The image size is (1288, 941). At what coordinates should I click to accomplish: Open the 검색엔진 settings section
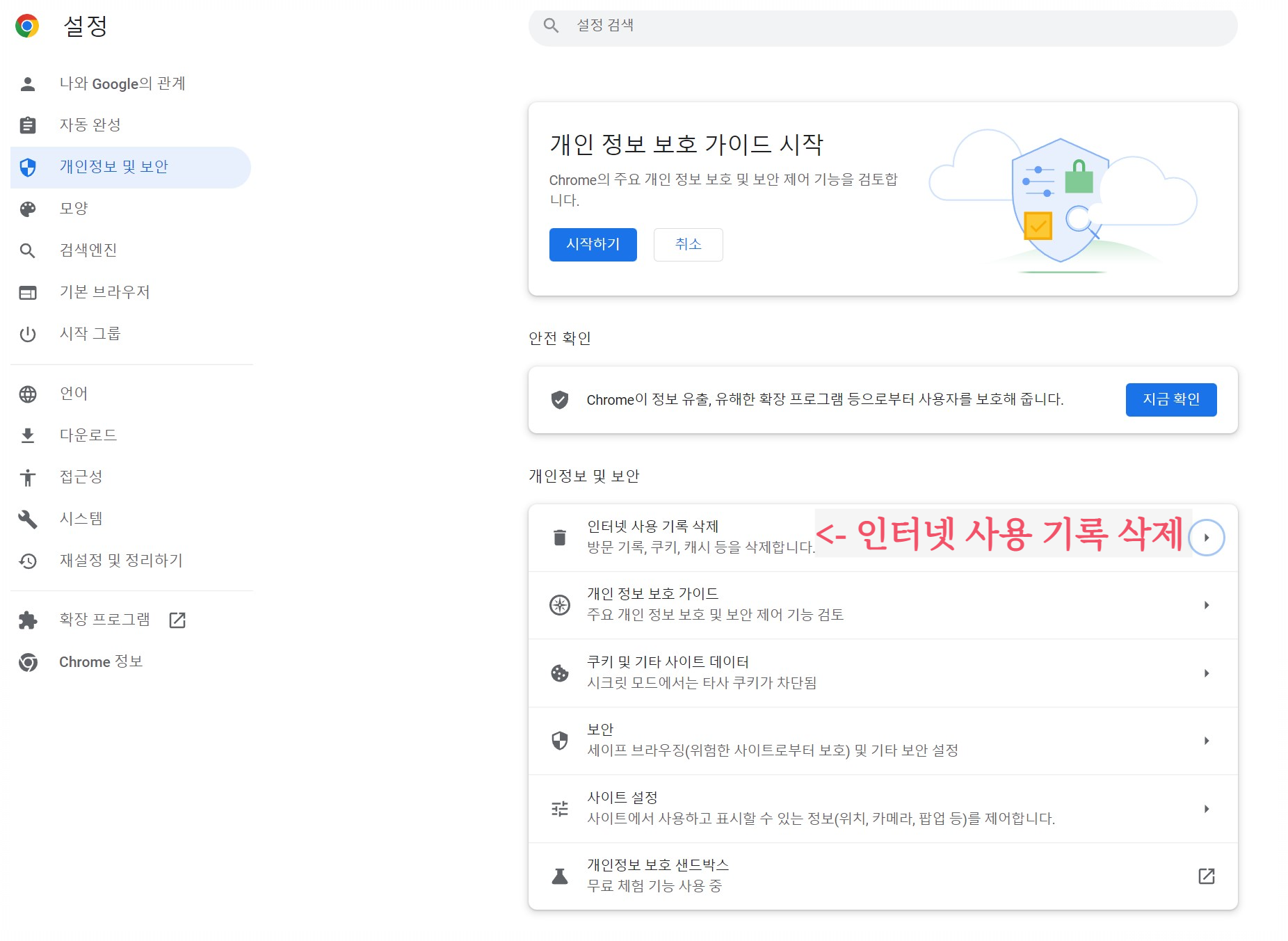131,250
